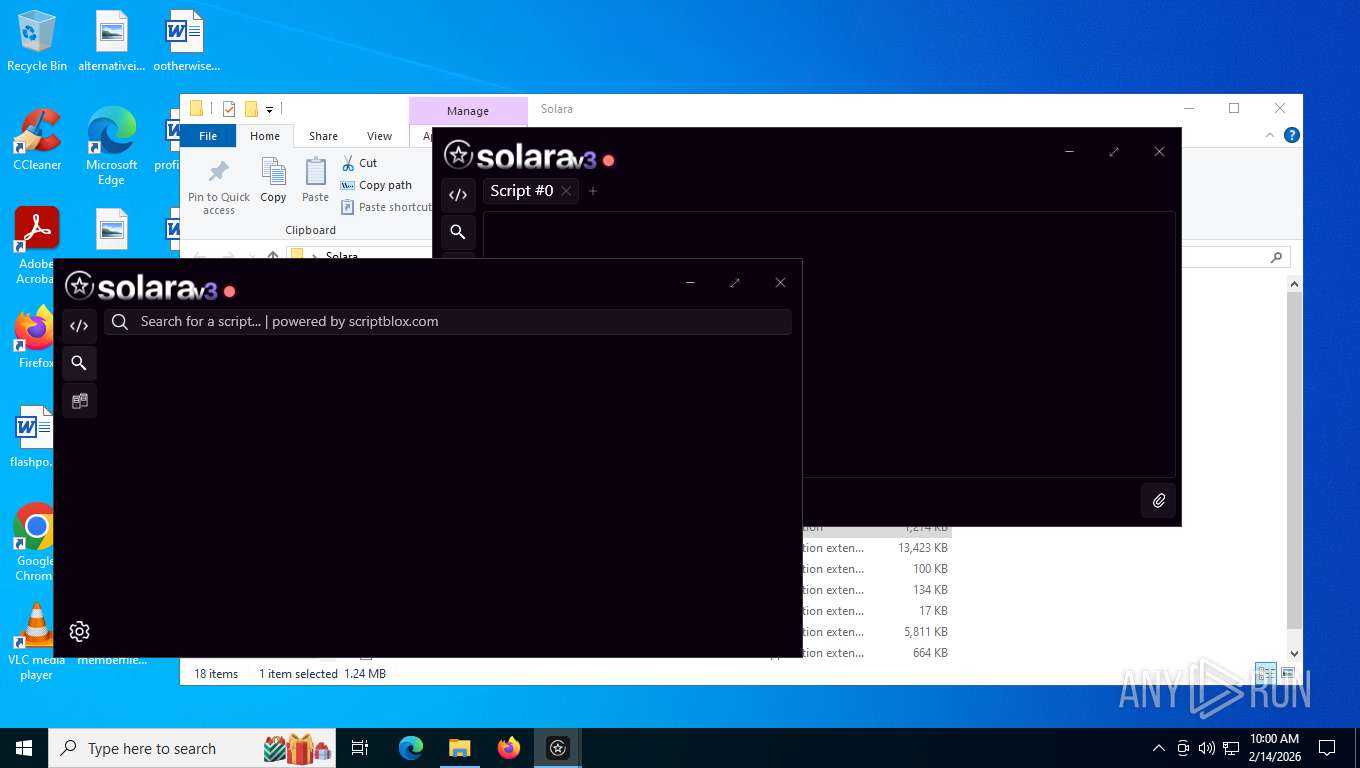Click Cut in the Clipboard group
The image size is (1360, 768).
pyautogui.click(x=359, y=163)
